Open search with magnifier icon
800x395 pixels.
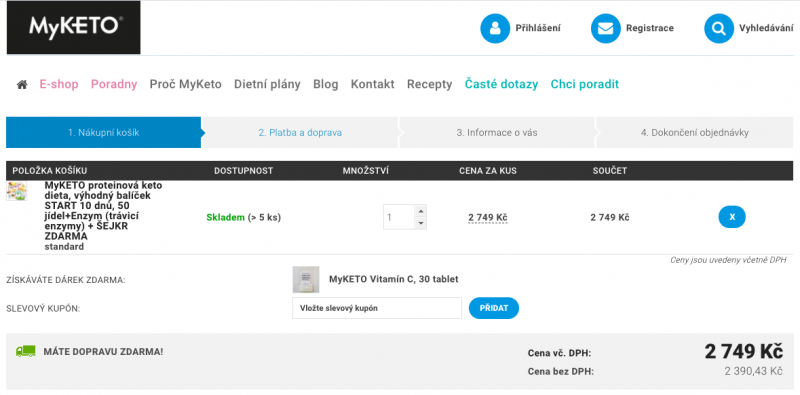[718, 29]
